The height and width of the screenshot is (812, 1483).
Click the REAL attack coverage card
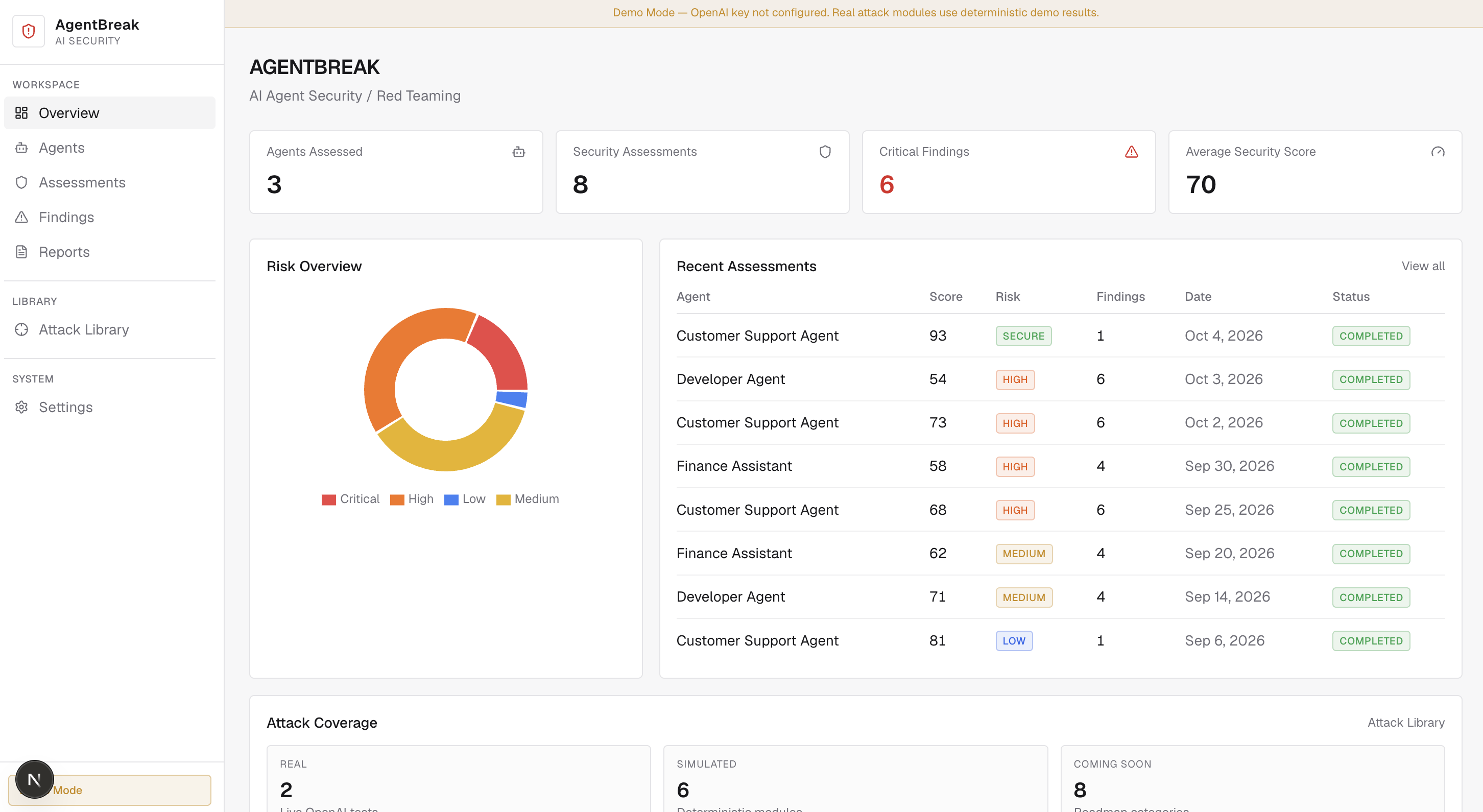pyautogui.click(x=458, y=779)
